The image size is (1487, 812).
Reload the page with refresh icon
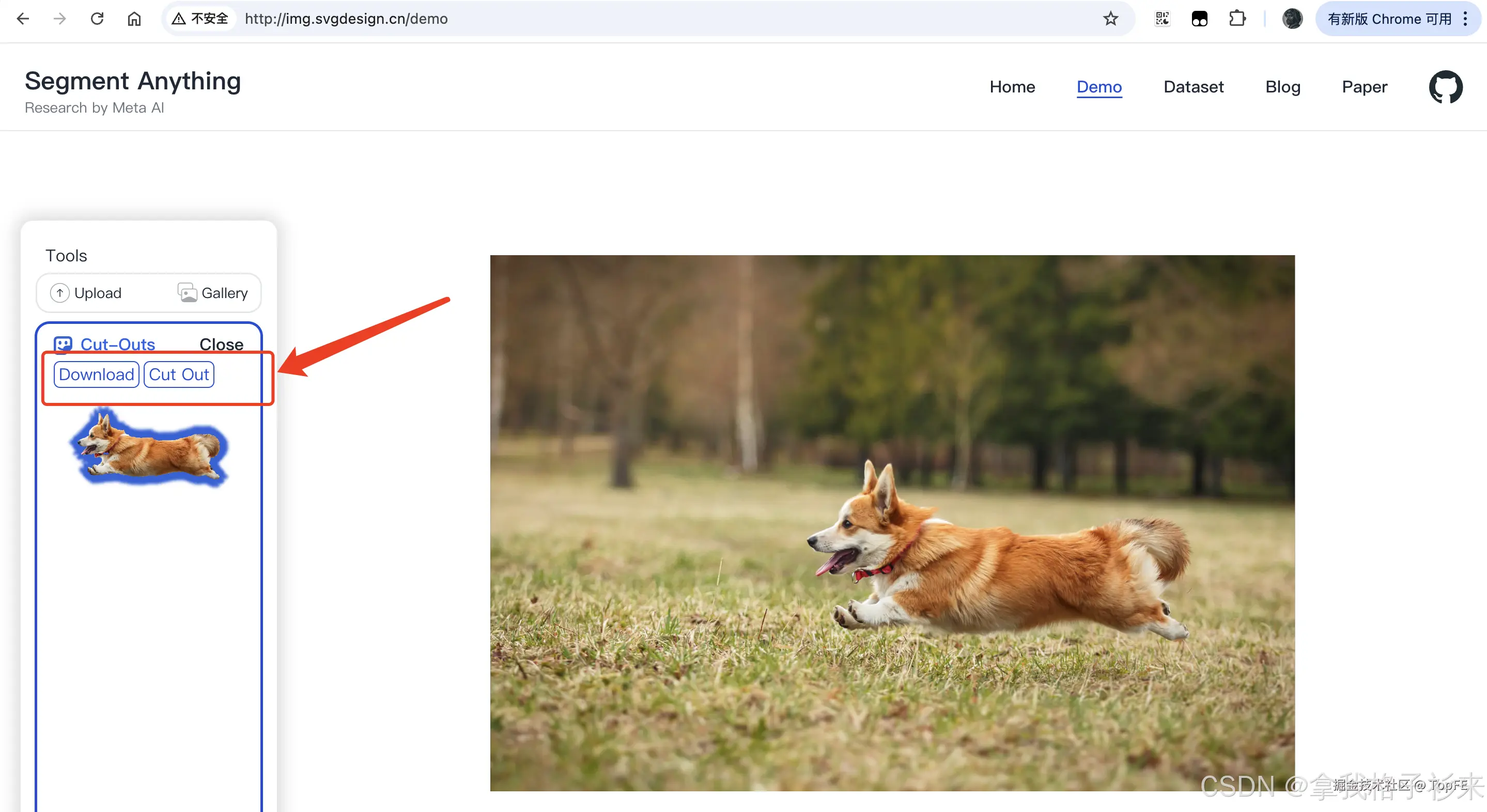pos(97,19)
